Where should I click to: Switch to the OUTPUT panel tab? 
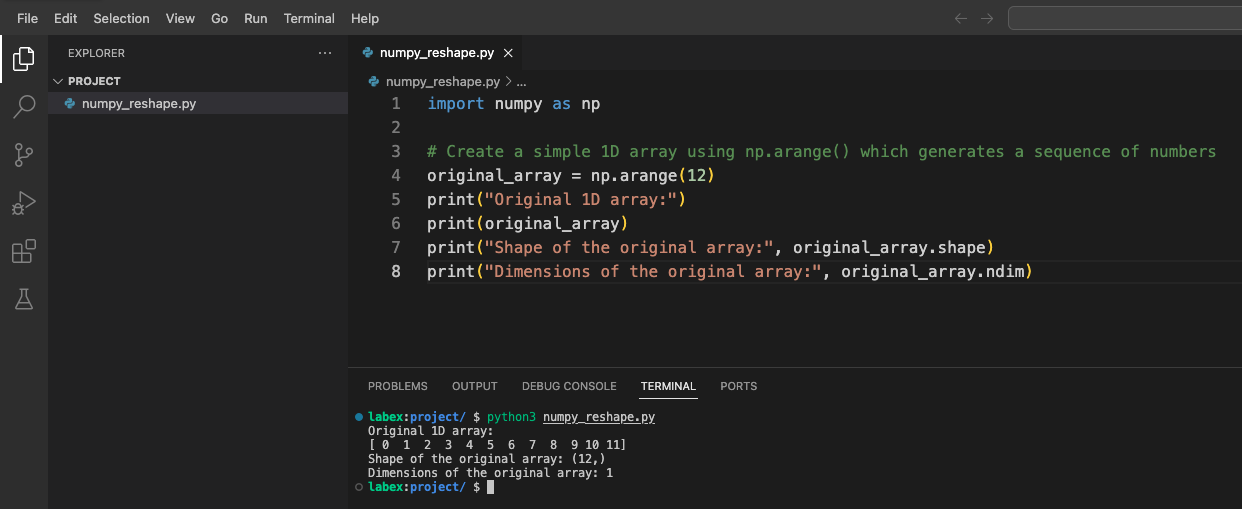[x=475, y=386]
